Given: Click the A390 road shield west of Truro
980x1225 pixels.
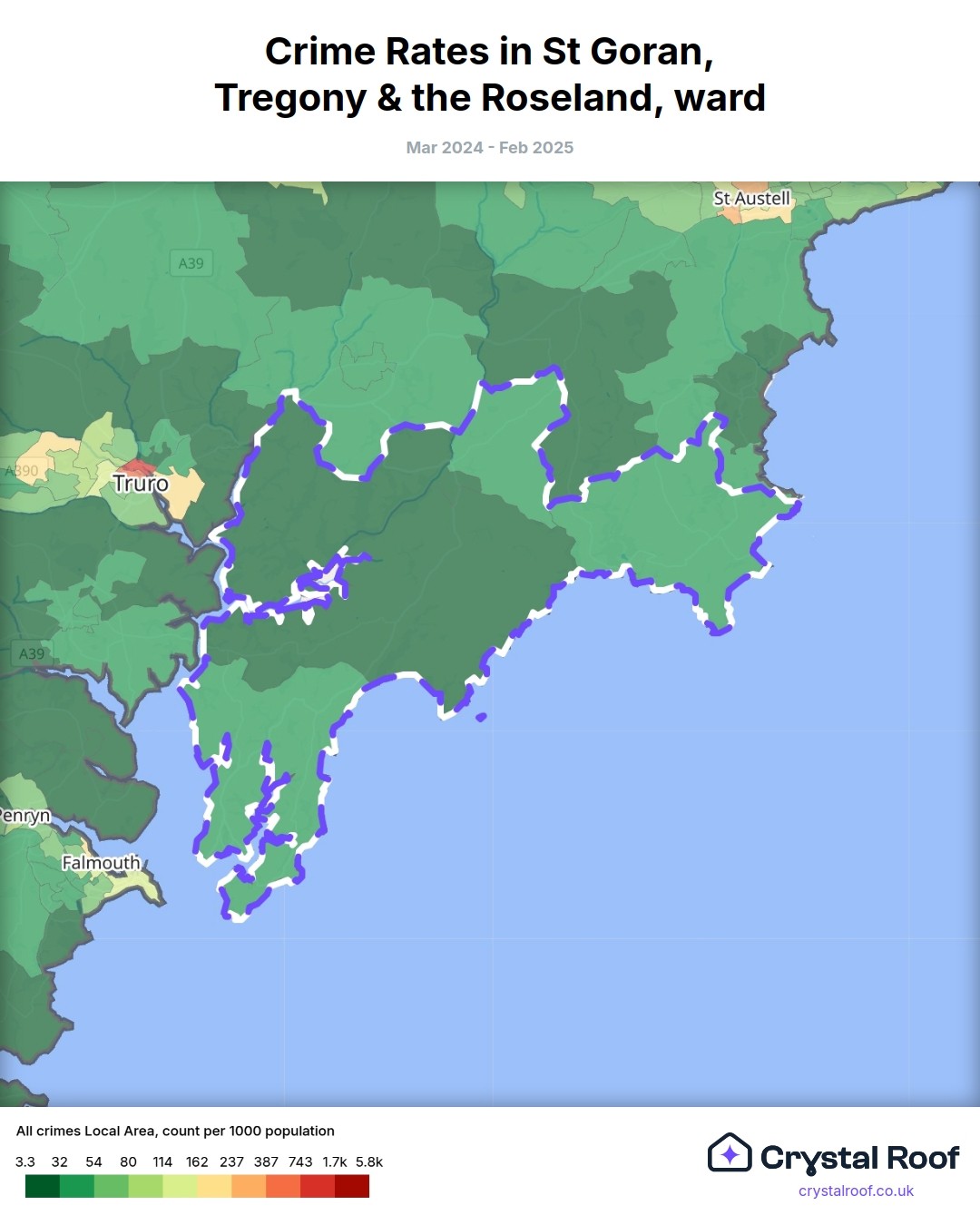Looking at the screenshot, I should (x=23, y=471).
